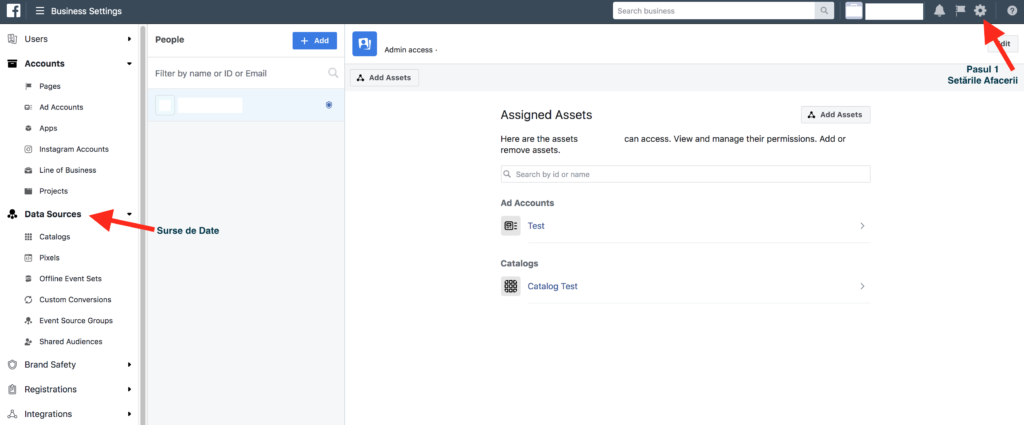The height and width of the screenshot is (425, 1024).
Task: Select the radio button beside the person
Action: click(329, 105)
